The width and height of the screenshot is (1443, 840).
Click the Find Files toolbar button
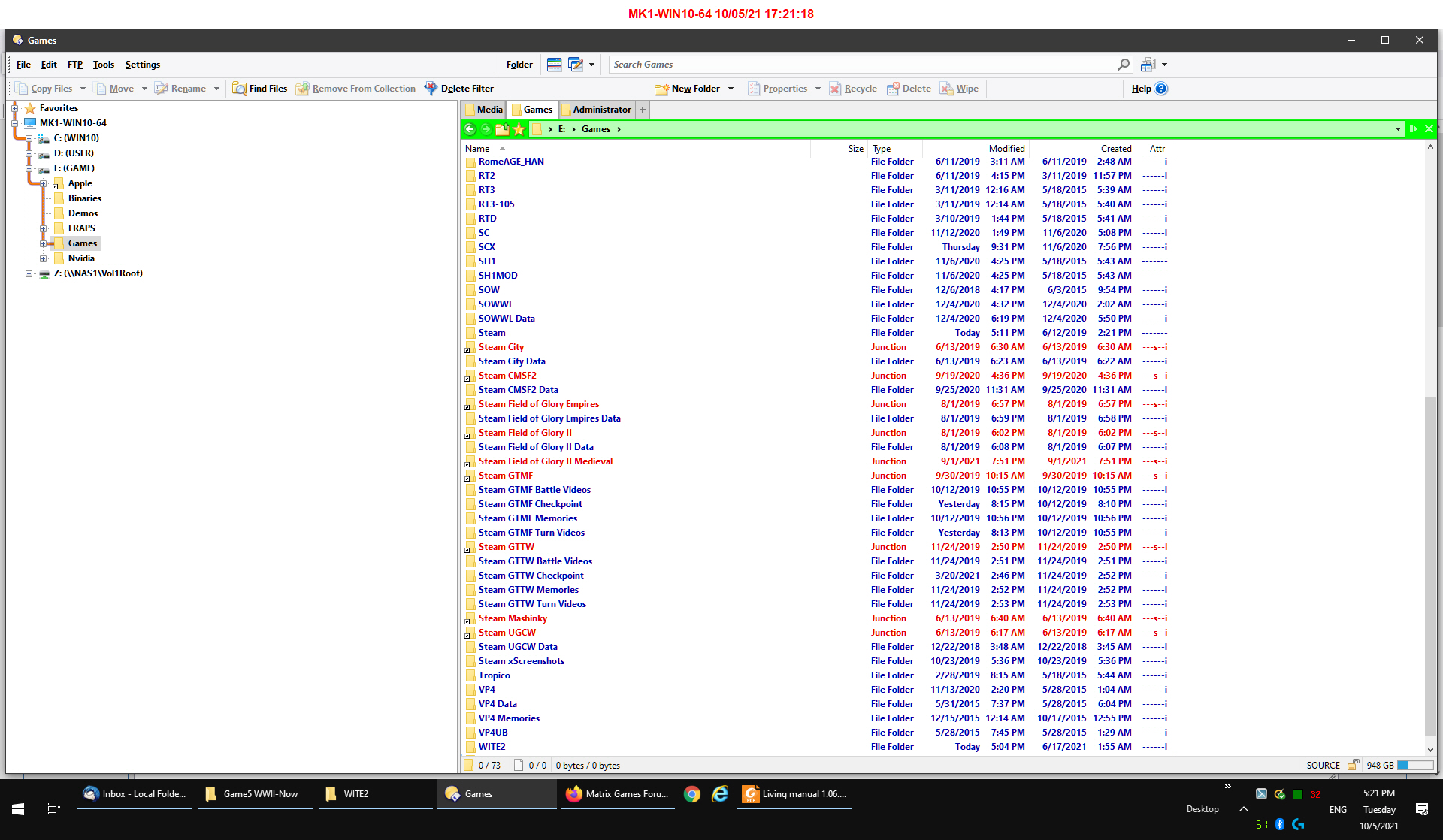pyautogui.click(x=260, y=89)
